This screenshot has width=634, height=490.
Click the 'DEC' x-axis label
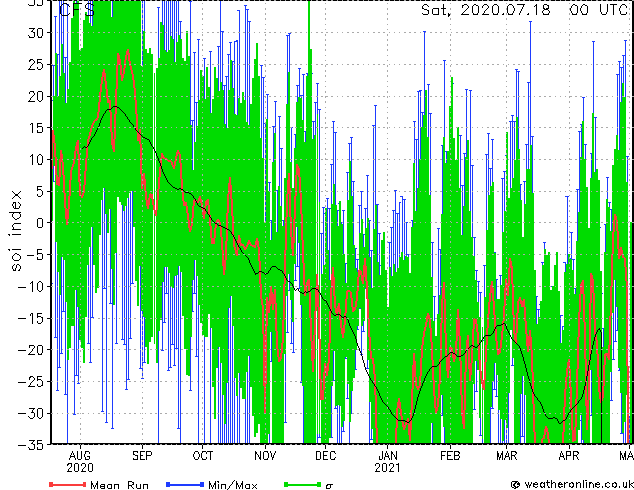point(325,456)
